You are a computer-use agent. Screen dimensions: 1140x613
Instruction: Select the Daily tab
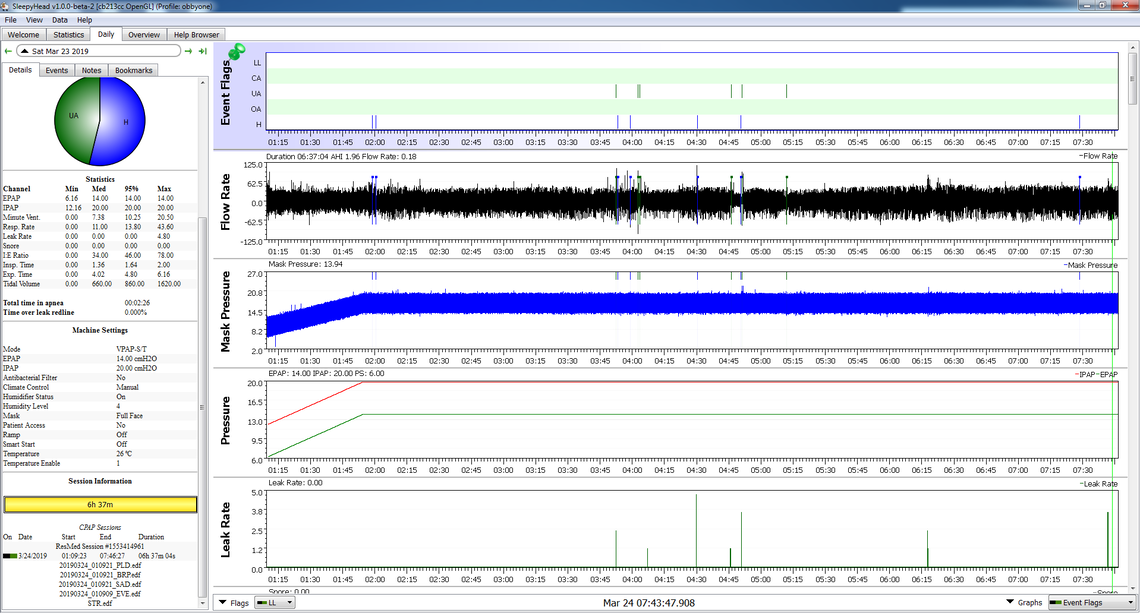point(106,34)
